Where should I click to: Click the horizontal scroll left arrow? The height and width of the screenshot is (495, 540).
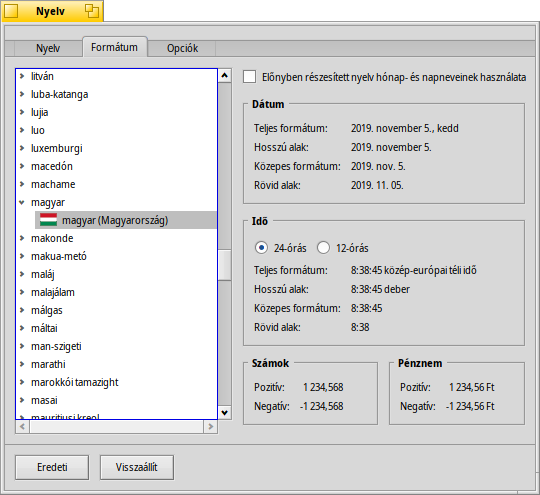tap(22, 427)
